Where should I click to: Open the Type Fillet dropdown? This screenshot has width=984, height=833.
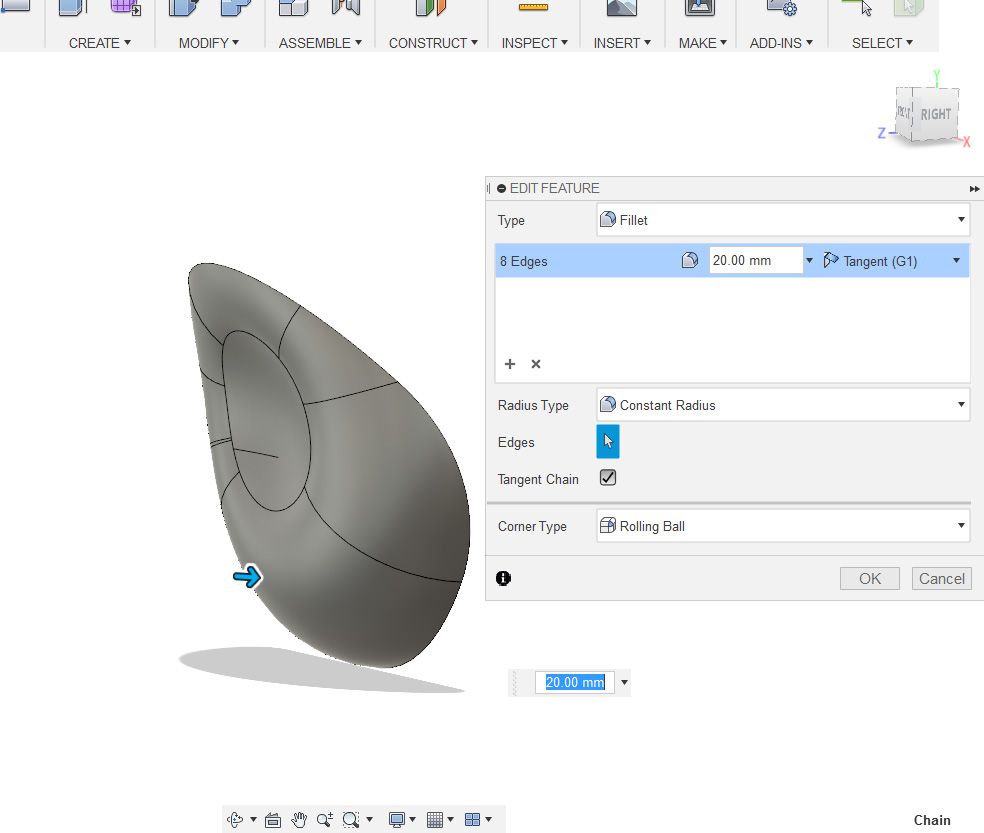point(783,220)
